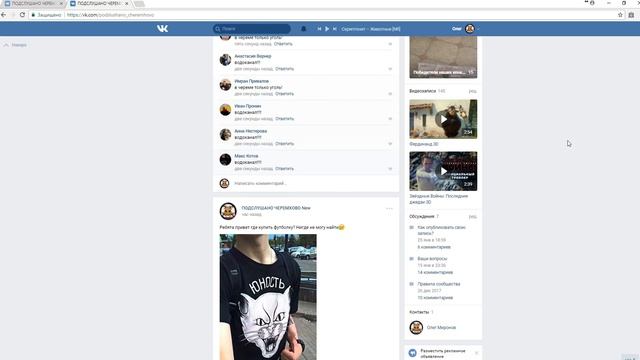640x360 pixels.
Task: Open the Контакты section header
Action: (419, 312)
